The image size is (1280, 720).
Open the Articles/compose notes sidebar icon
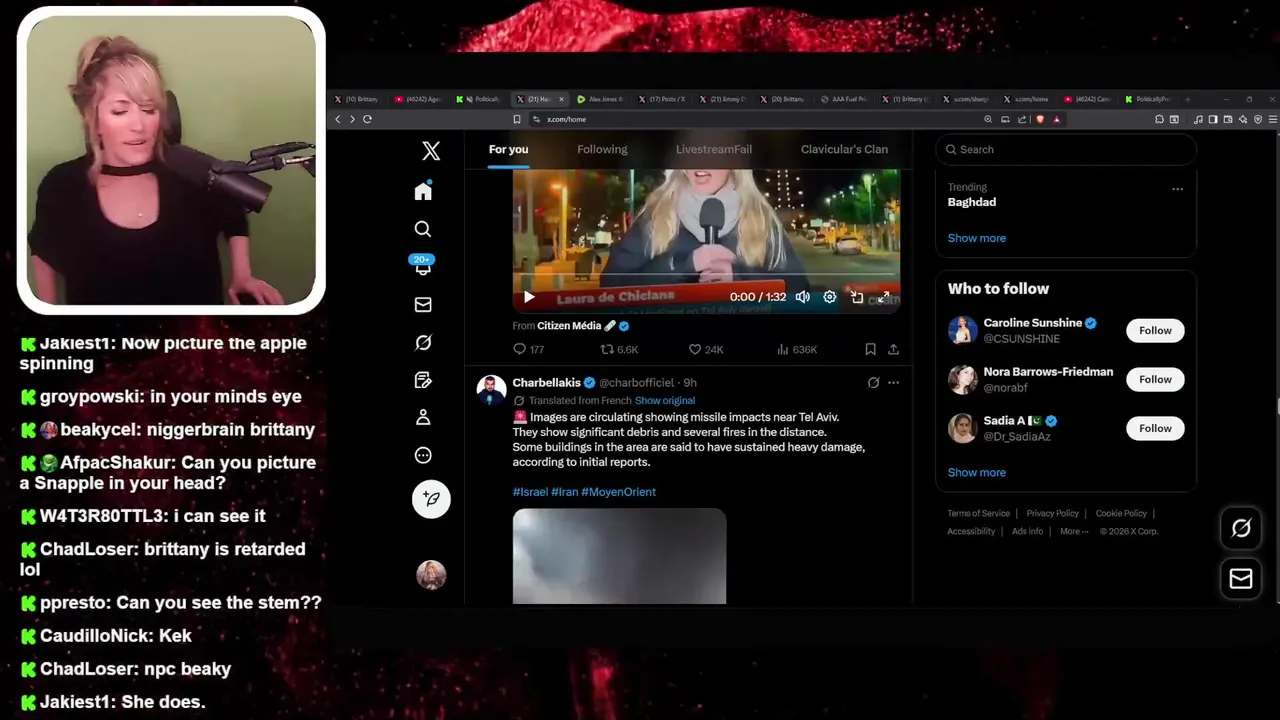[423, 380]
